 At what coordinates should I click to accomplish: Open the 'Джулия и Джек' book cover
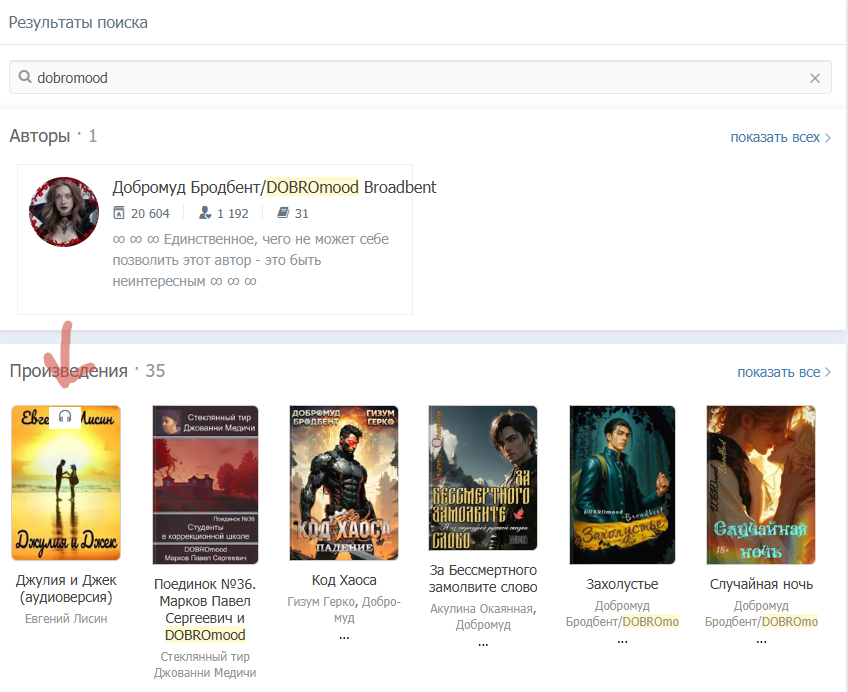pos(66,482)
